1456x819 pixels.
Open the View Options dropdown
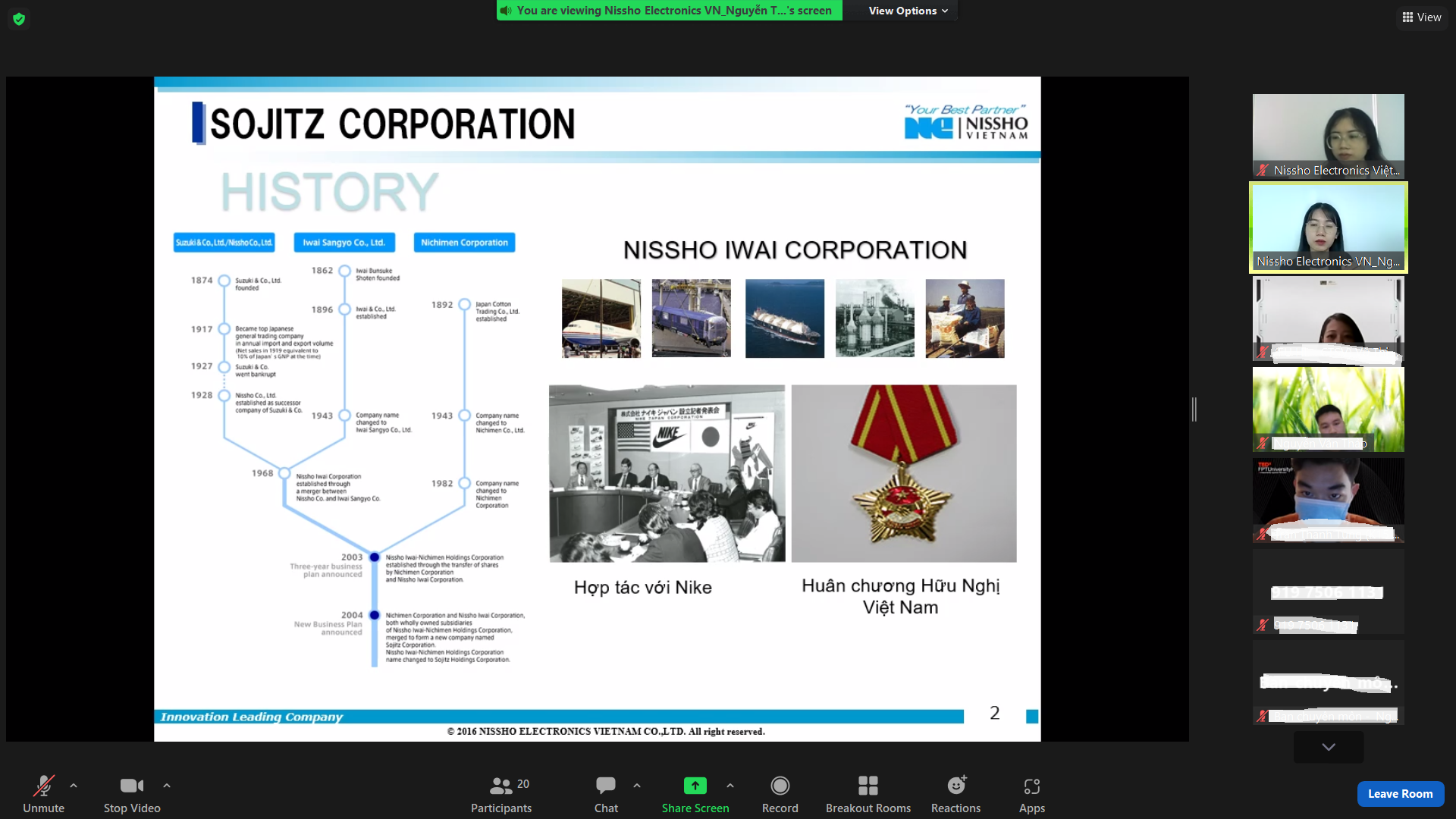pyautogui.click(x=908, y=11)
